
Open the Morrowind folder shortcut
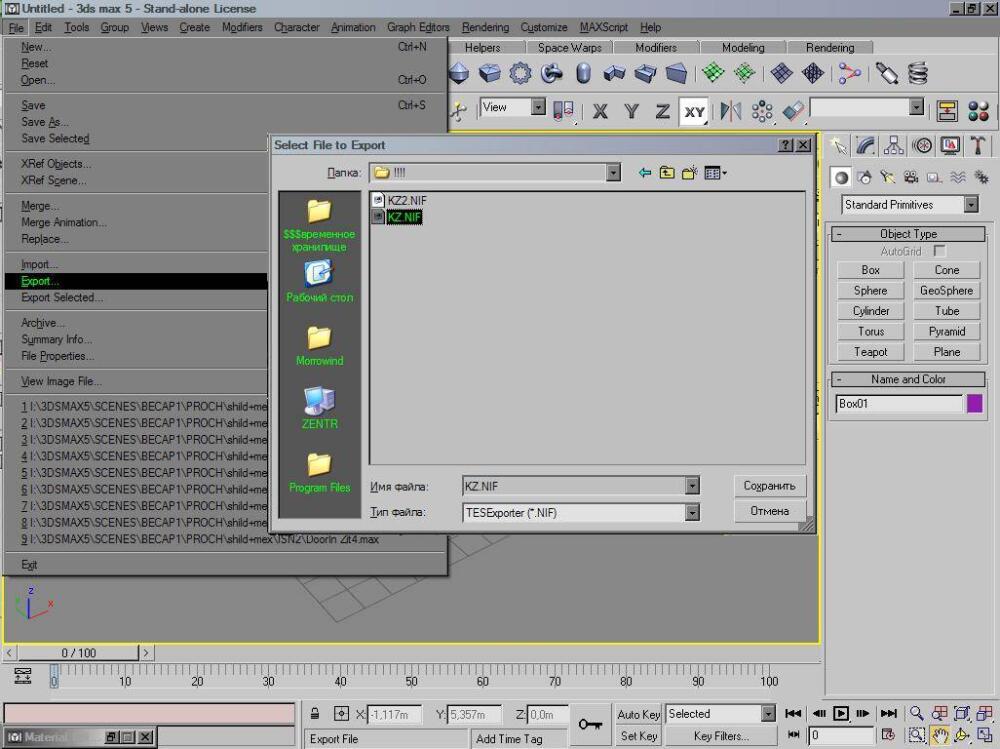click(319, 345)
